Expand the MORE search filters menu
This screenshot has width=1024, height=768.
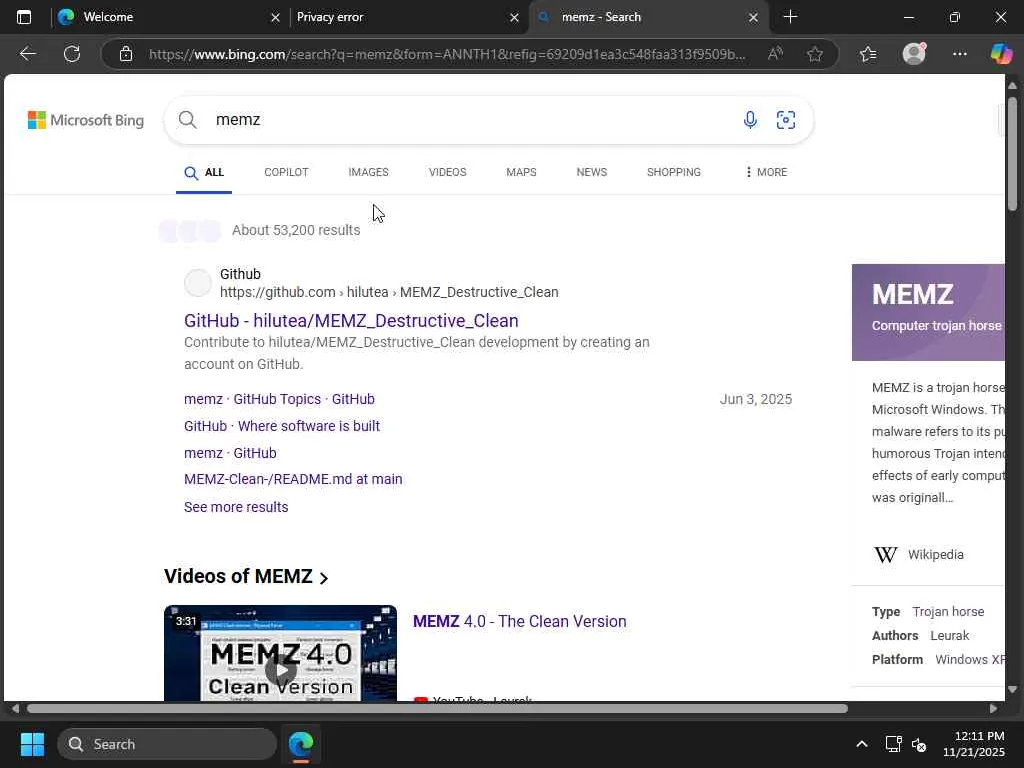pyautogui.click(x=766, y=172)
